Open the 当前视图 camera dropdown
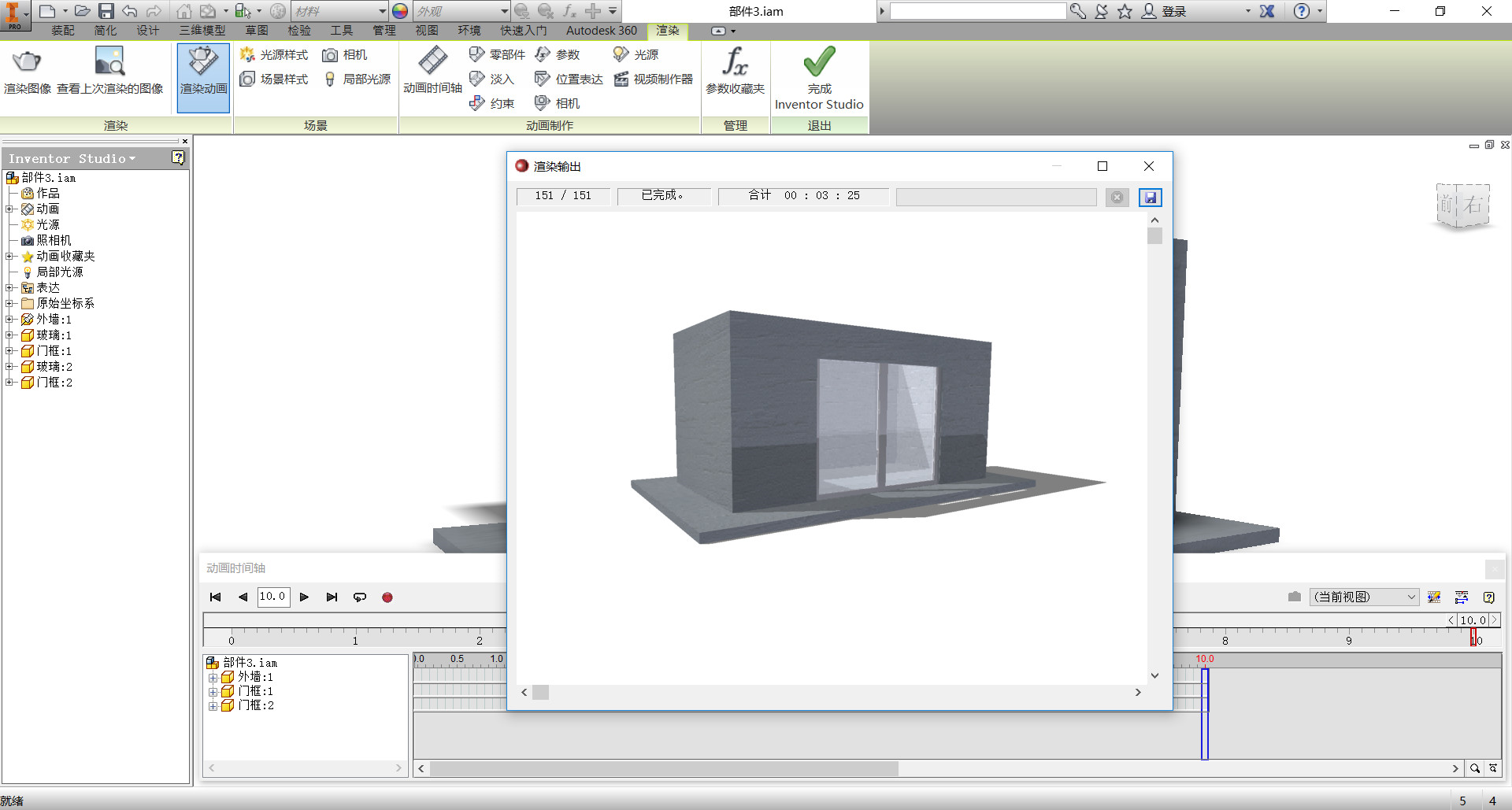This screenshot has width=1512, height=810. 1364,597
